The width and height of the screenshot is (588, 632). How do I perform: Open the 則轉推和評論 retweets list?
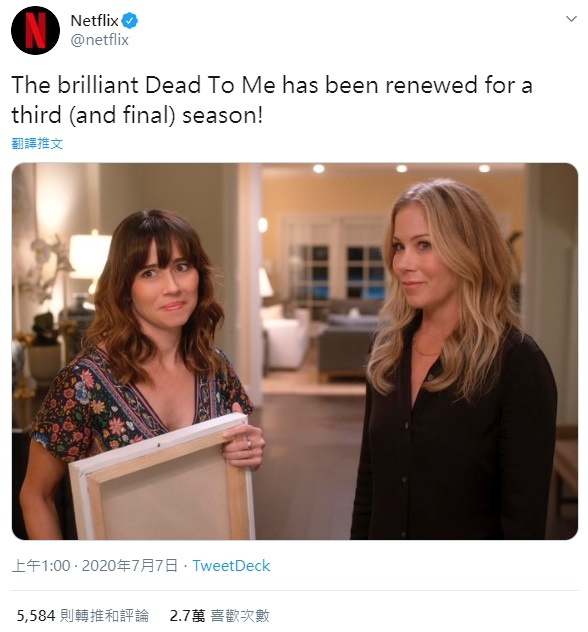104,615
